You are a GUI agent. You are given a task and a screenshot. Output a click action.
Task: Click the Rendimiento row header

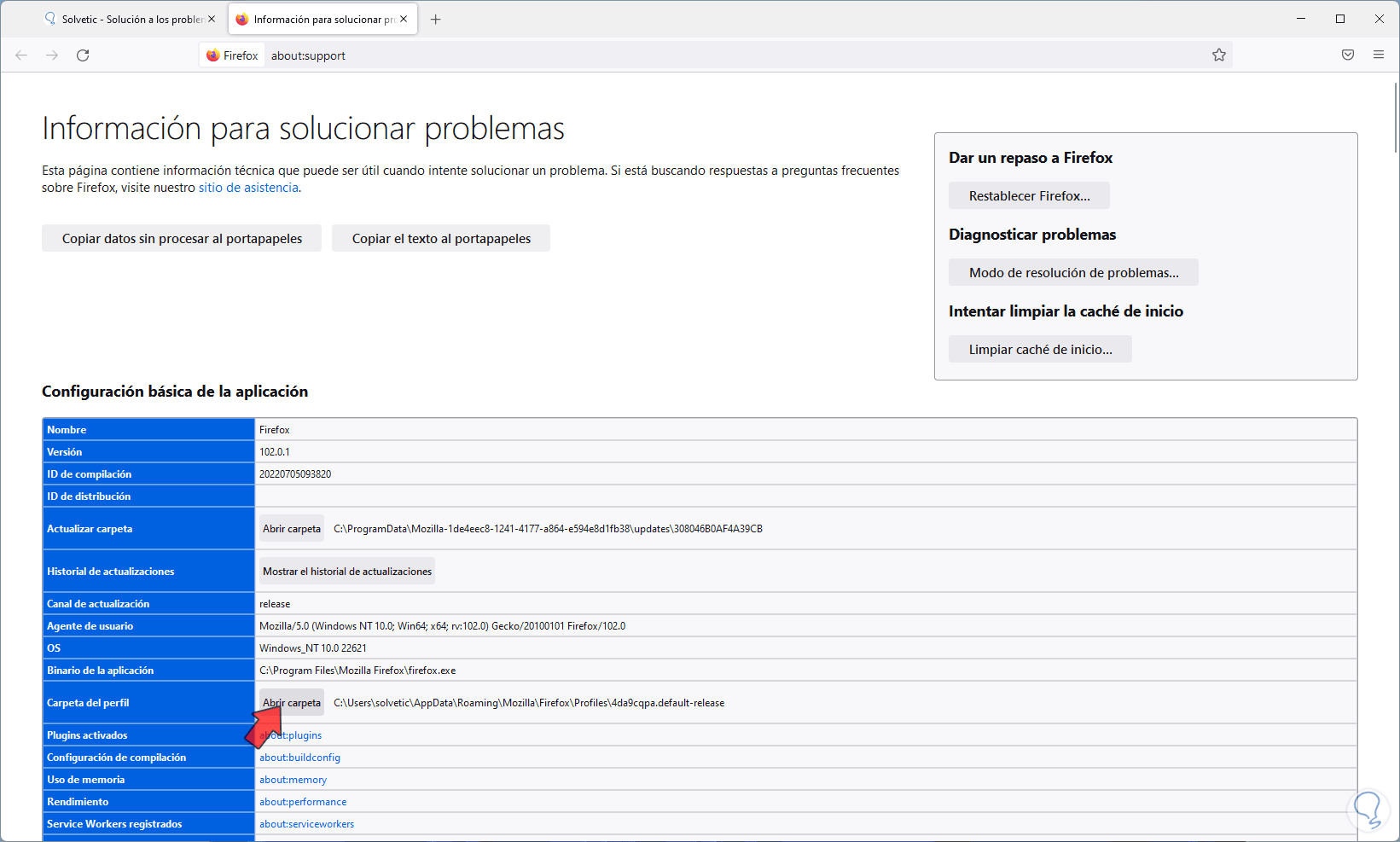[148, 802]
